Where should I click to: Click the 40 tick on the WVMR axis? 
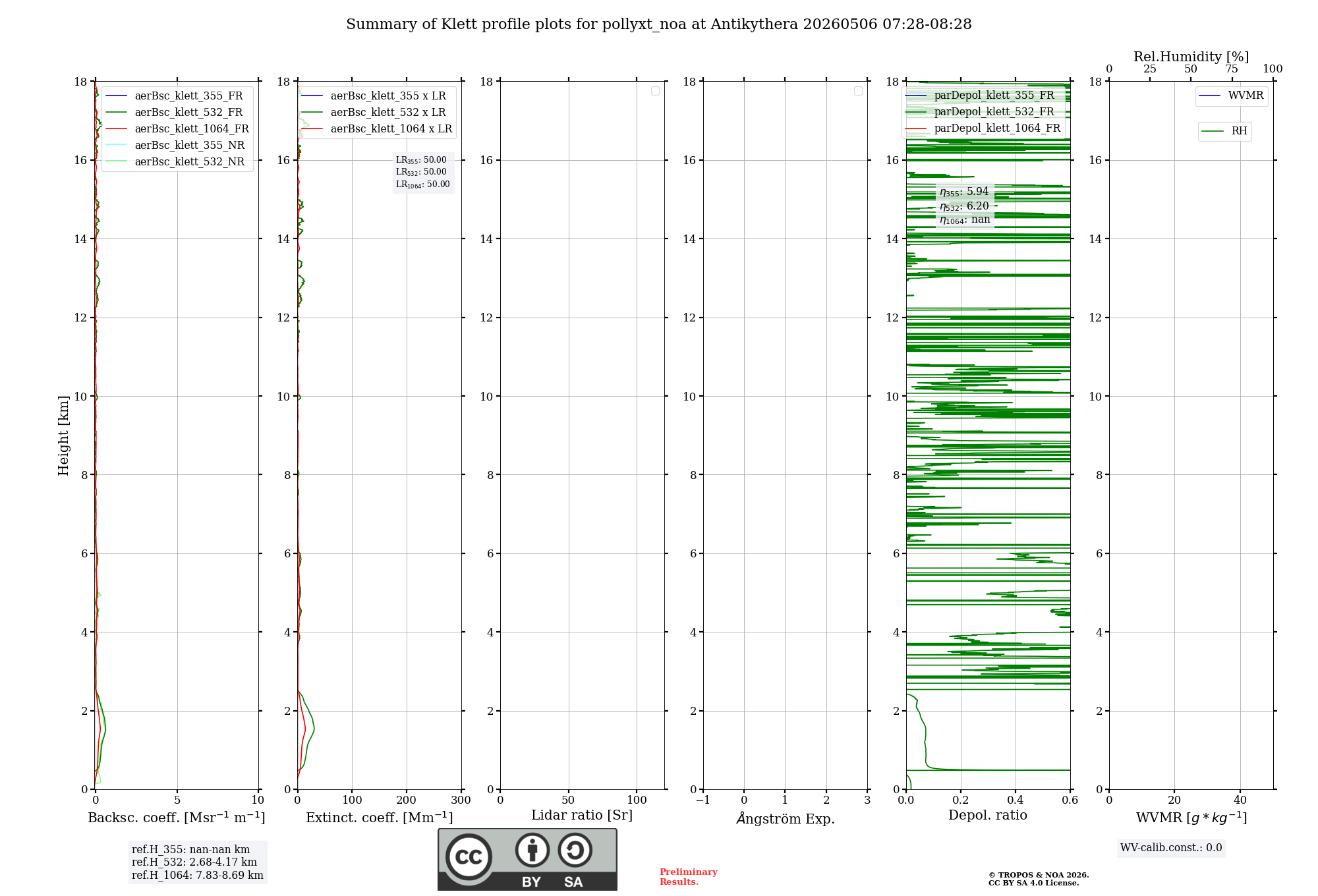click(1240, 800)
